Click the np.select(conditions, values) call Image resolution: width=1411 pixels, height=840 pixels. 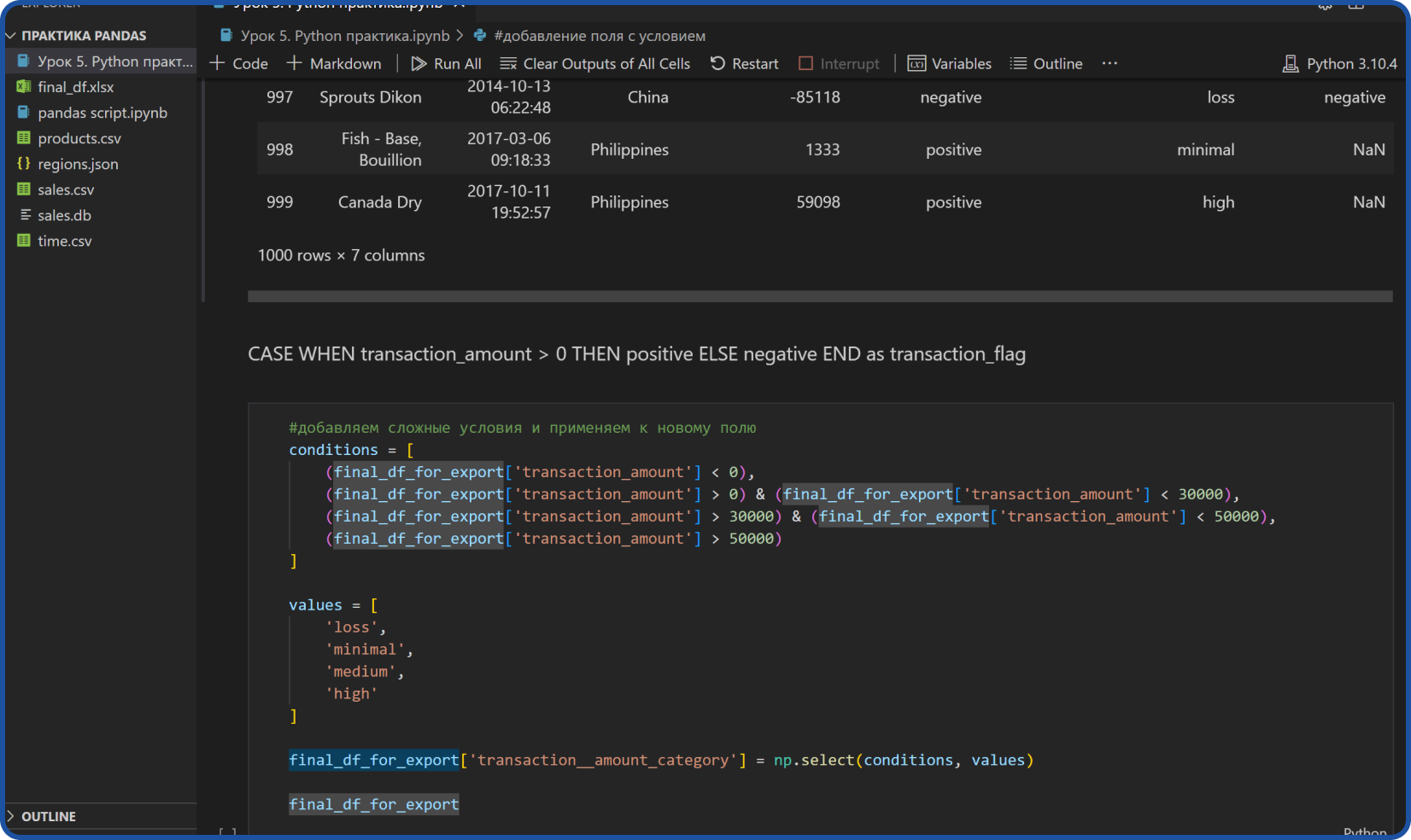click(904, 761)
